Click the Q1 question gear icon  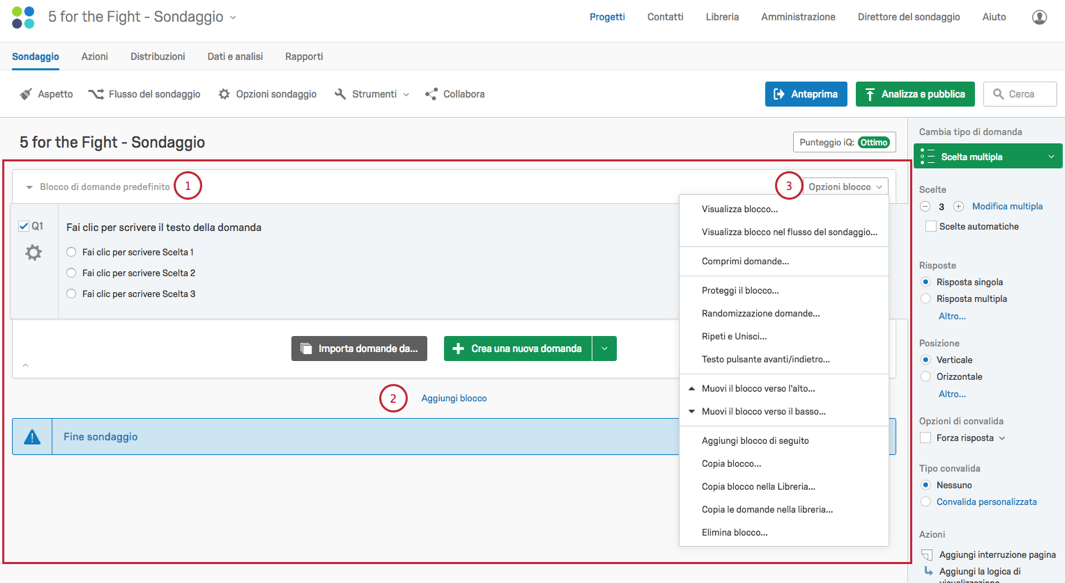coord(33,253)
